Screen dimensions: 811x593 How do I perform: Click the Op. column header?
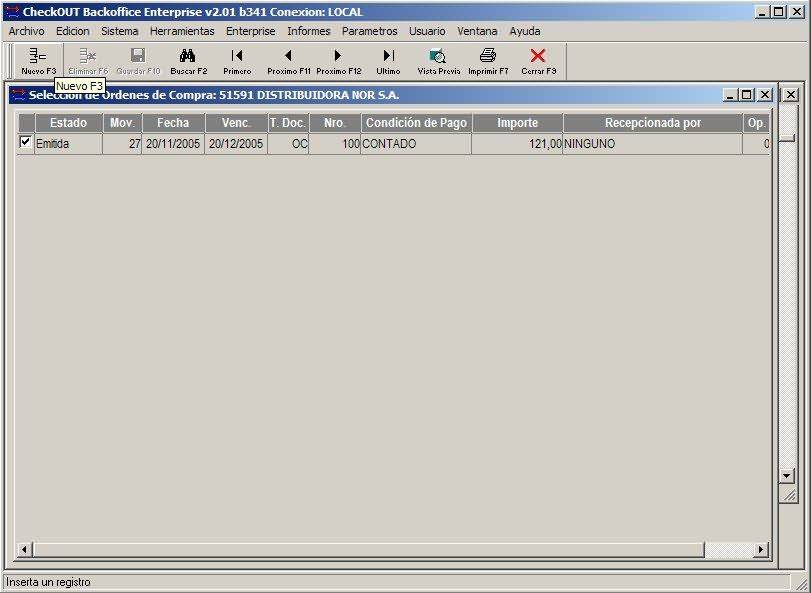[756, 123]
